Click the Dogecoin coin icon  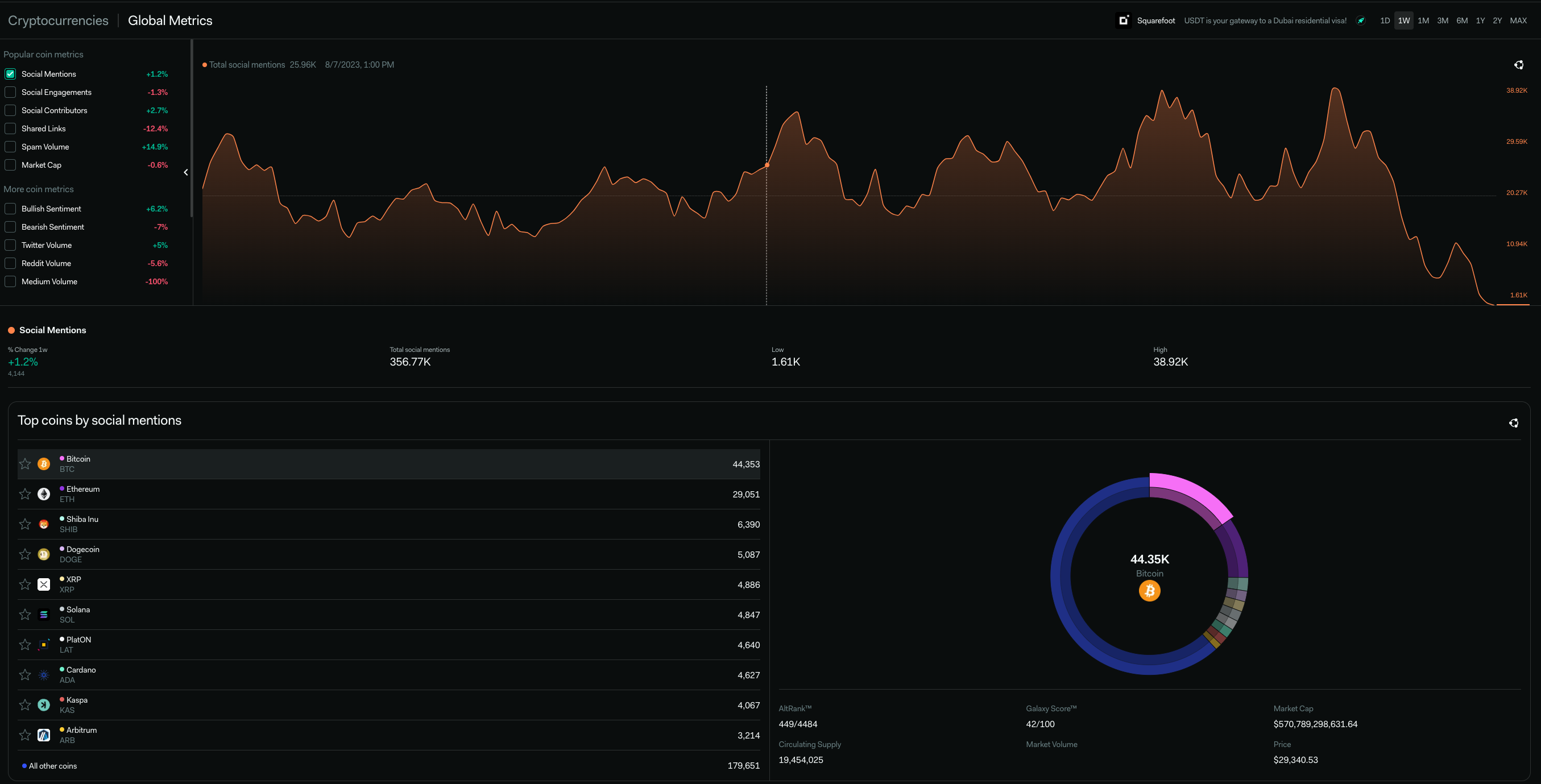[x=44, y=554]
